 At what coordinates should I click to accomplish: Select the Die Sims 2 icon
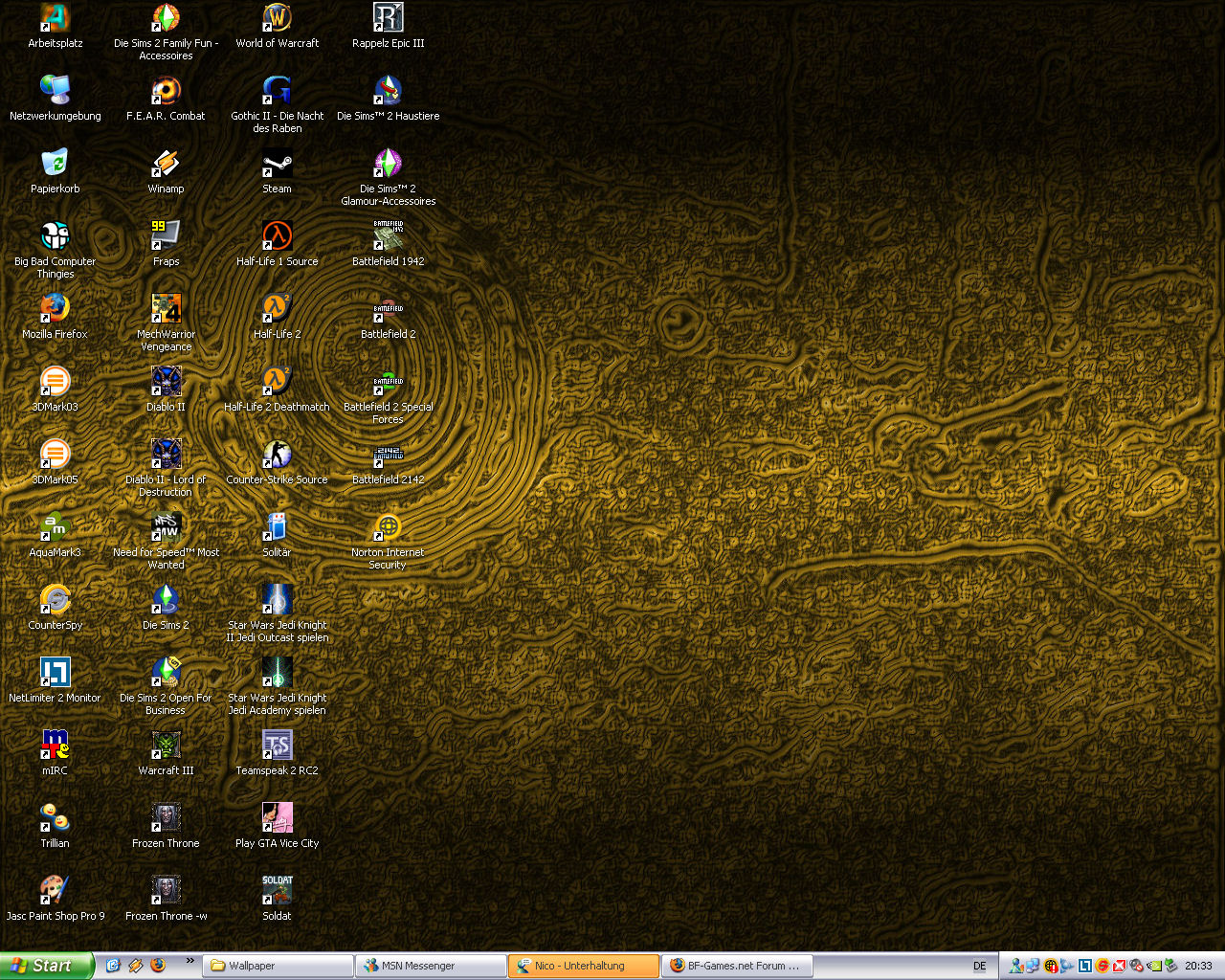(167, 608)
